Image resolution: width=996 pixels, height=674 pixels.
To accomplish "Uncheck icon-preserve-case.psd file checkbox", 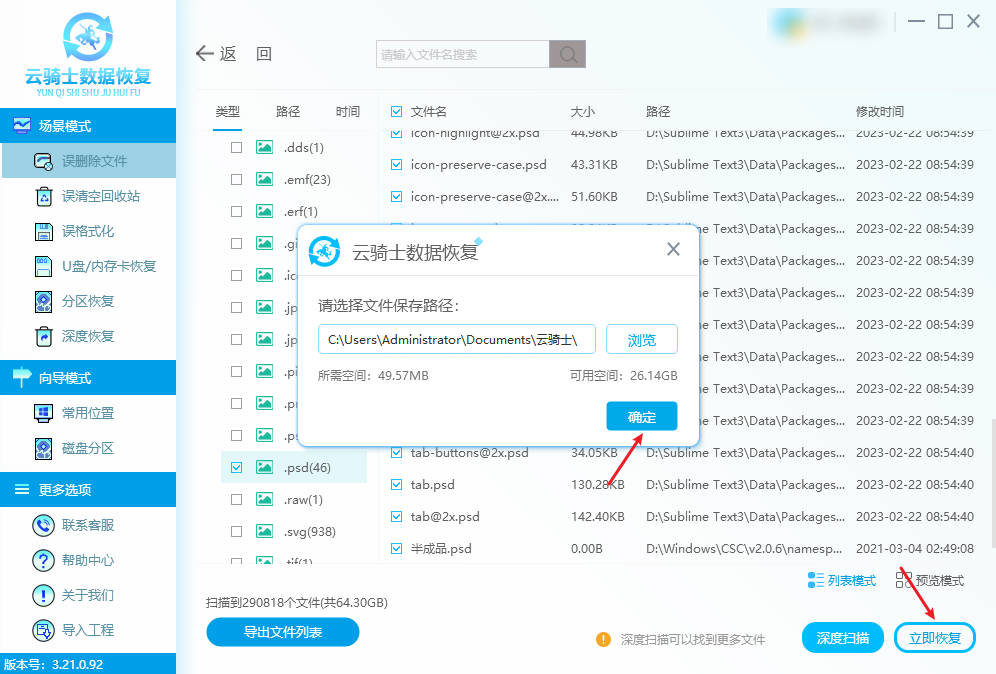I will pos(396,165).
